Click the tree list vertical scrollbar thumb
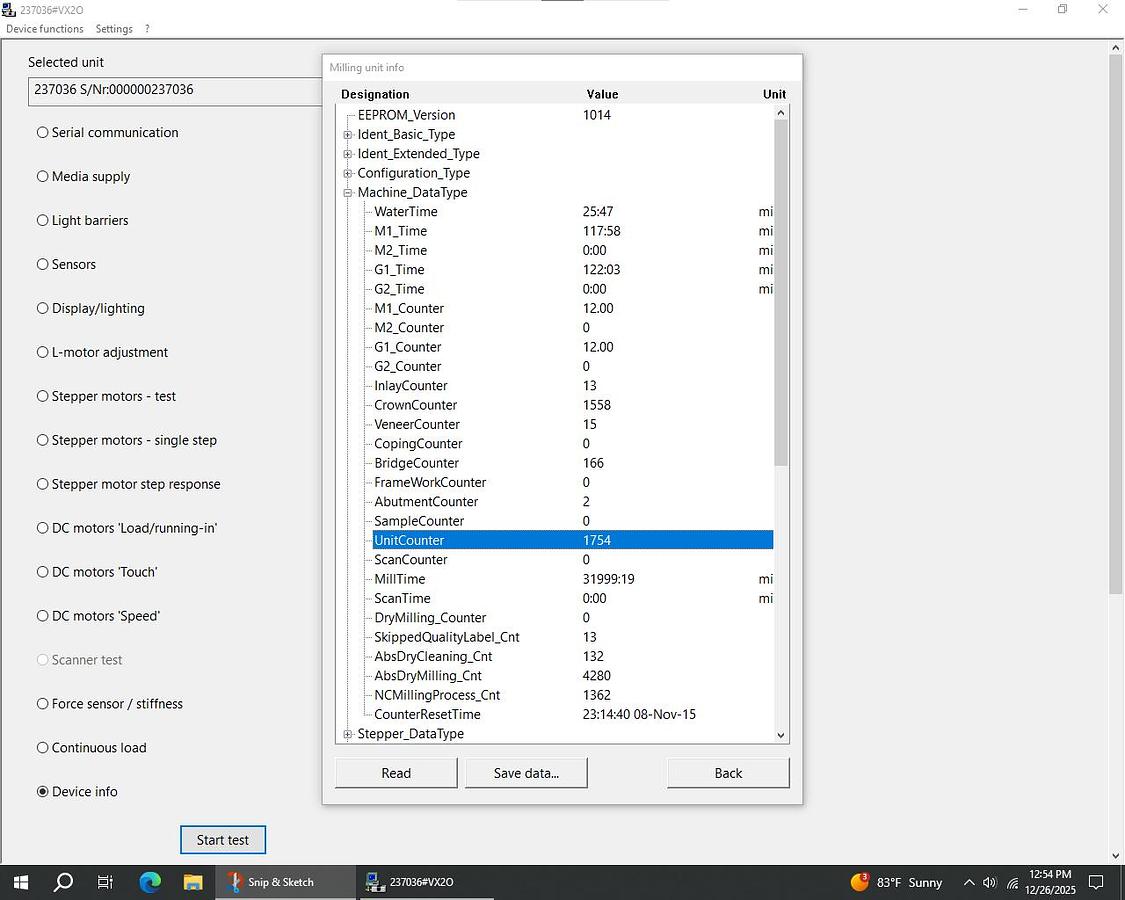 tap(781, 290)
